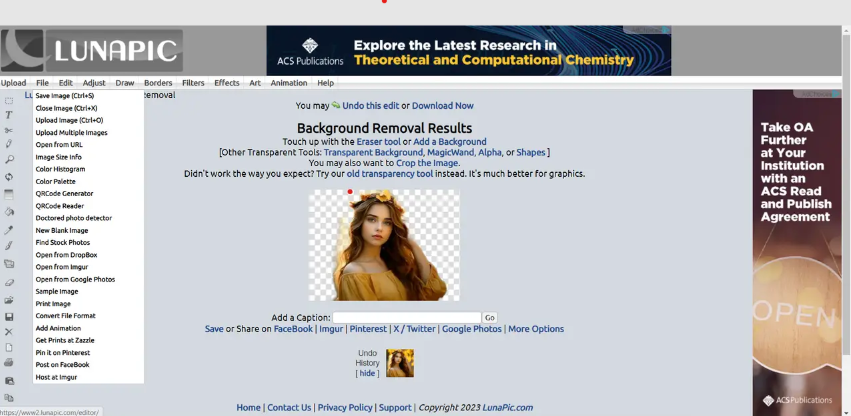
Task: Select the eyedropper color picker tool
Action: 9,230
